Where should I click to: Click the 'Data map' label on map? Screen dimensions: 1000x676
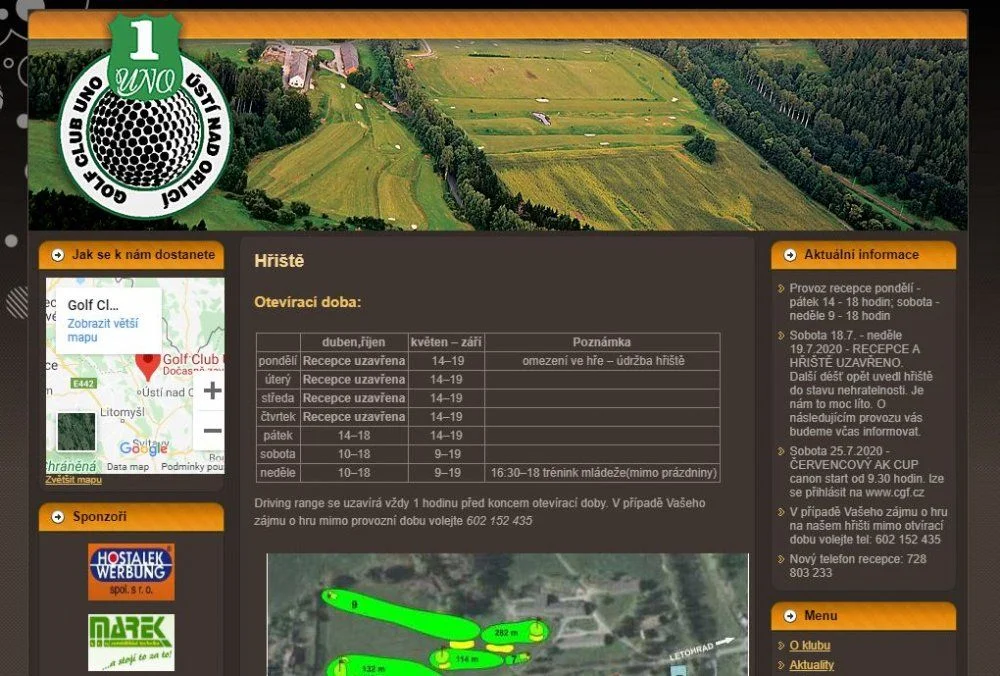pyautogui.click(x=128, y=467)
